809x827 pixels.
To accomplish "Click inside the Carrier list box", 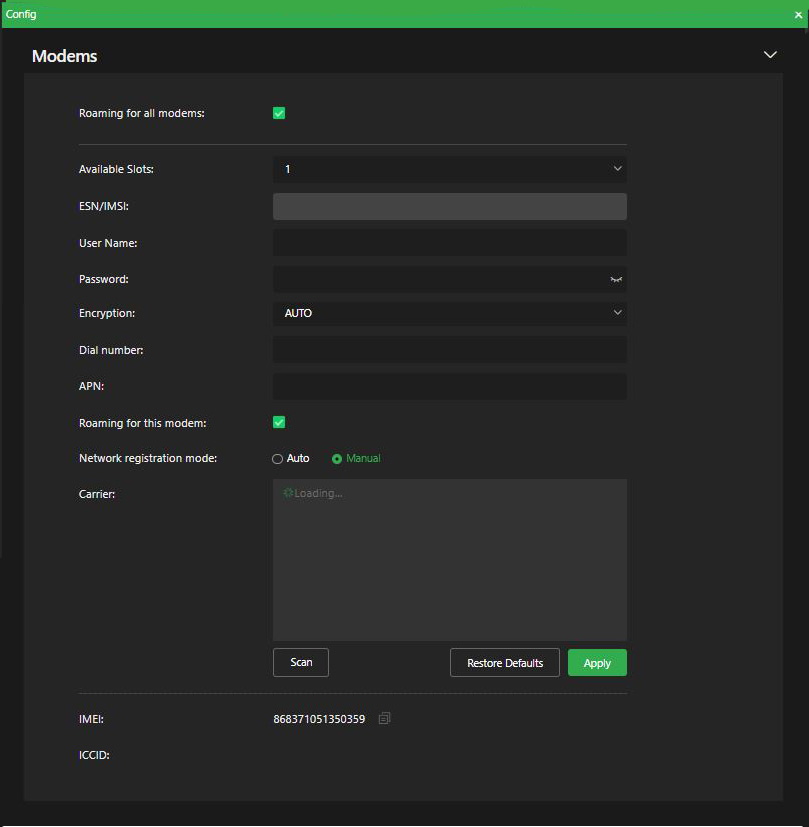I will click(449, 560).
